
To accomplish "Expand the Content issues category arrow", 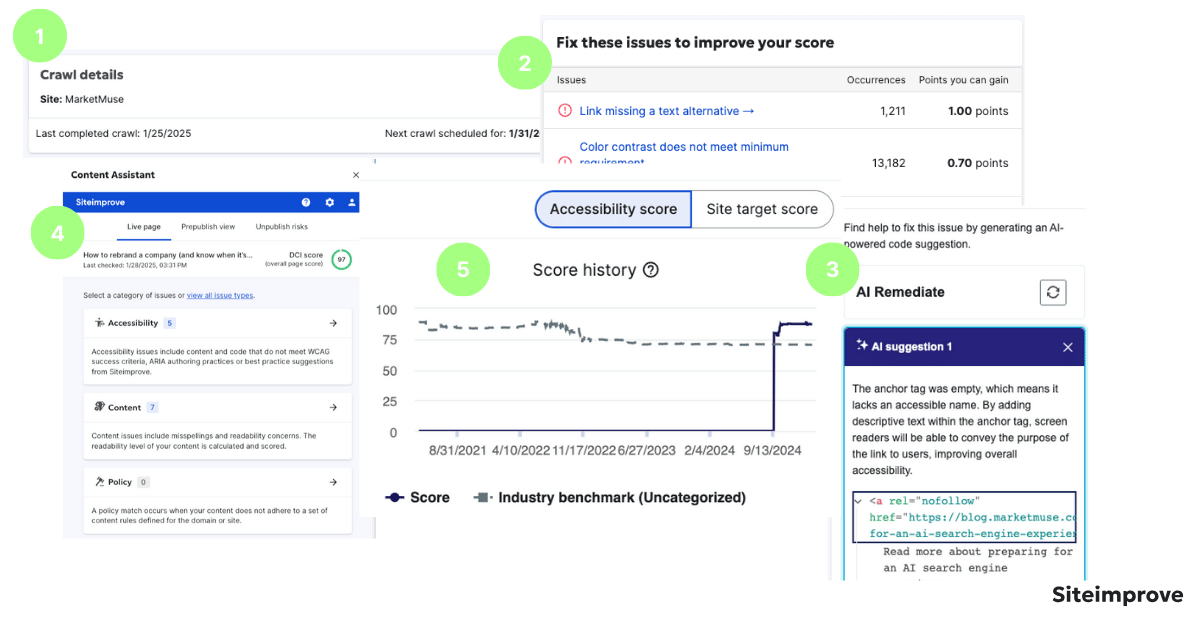I will pyautogui.click(x=333, y=407).
